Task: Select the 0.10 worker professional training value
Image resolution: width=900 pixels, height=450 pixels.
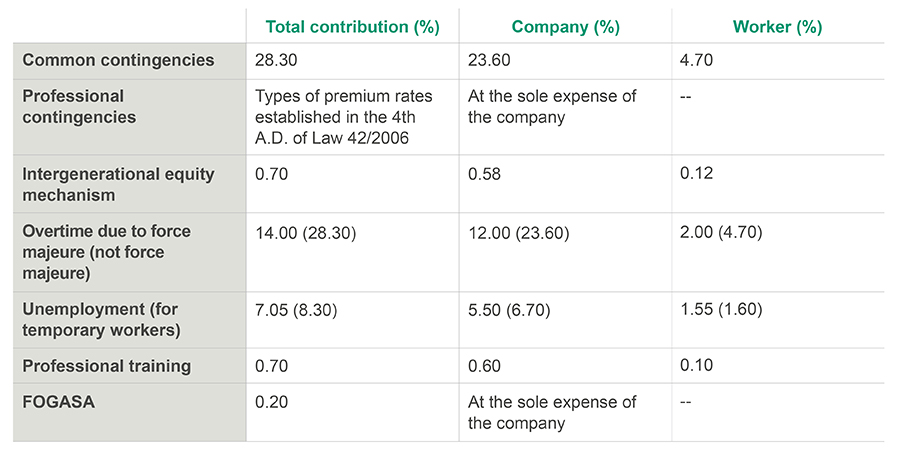Action: pyautogui.click(x=696, y=366)
